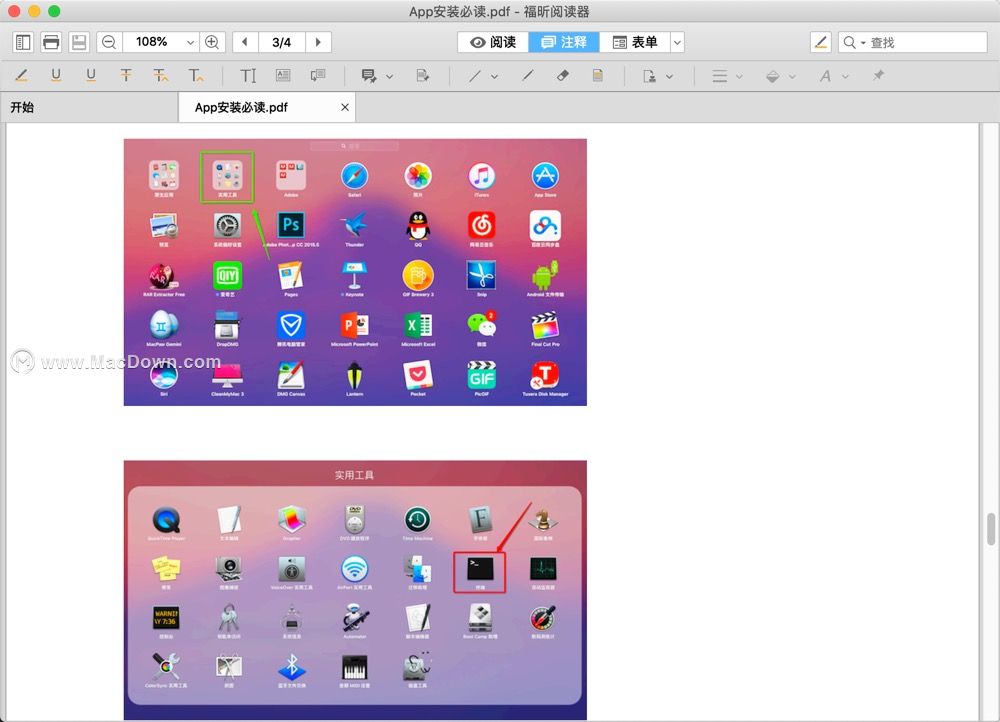This screenshot has height=722, width=1000.
Task: Click the vertical scrollbar thumb
Action: click(990, 529)
